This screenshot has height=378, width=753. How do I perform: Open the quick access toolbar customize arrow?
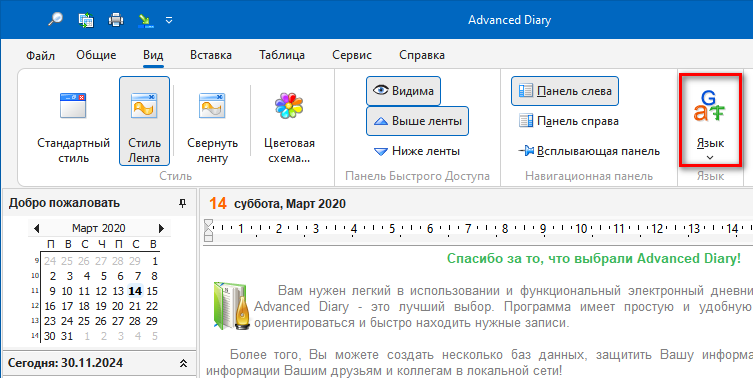pyautogui.click(x=169, y=21)
